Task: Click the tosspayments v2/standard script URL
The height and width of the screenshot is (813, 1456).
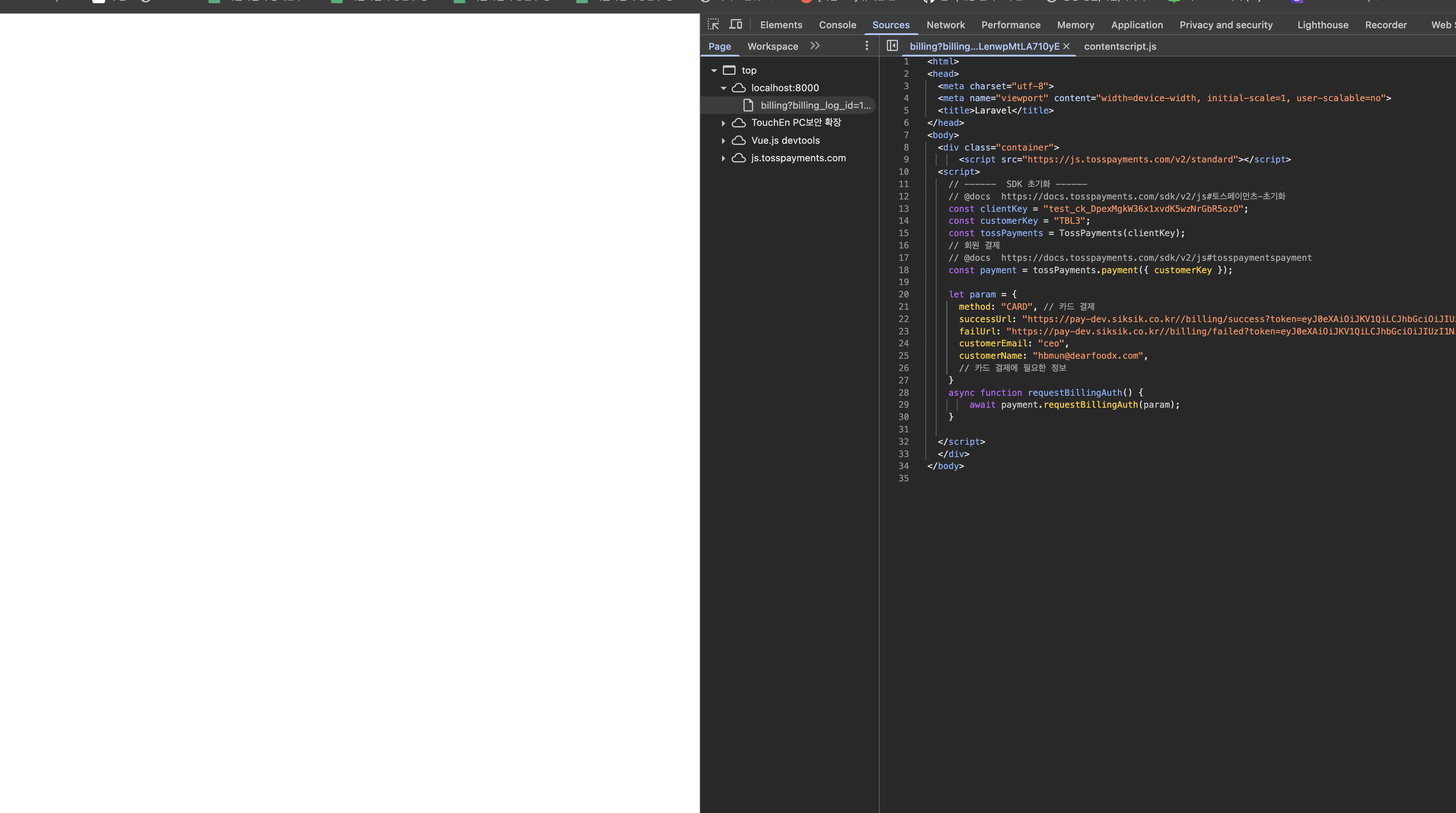Action: (1130, 159)
